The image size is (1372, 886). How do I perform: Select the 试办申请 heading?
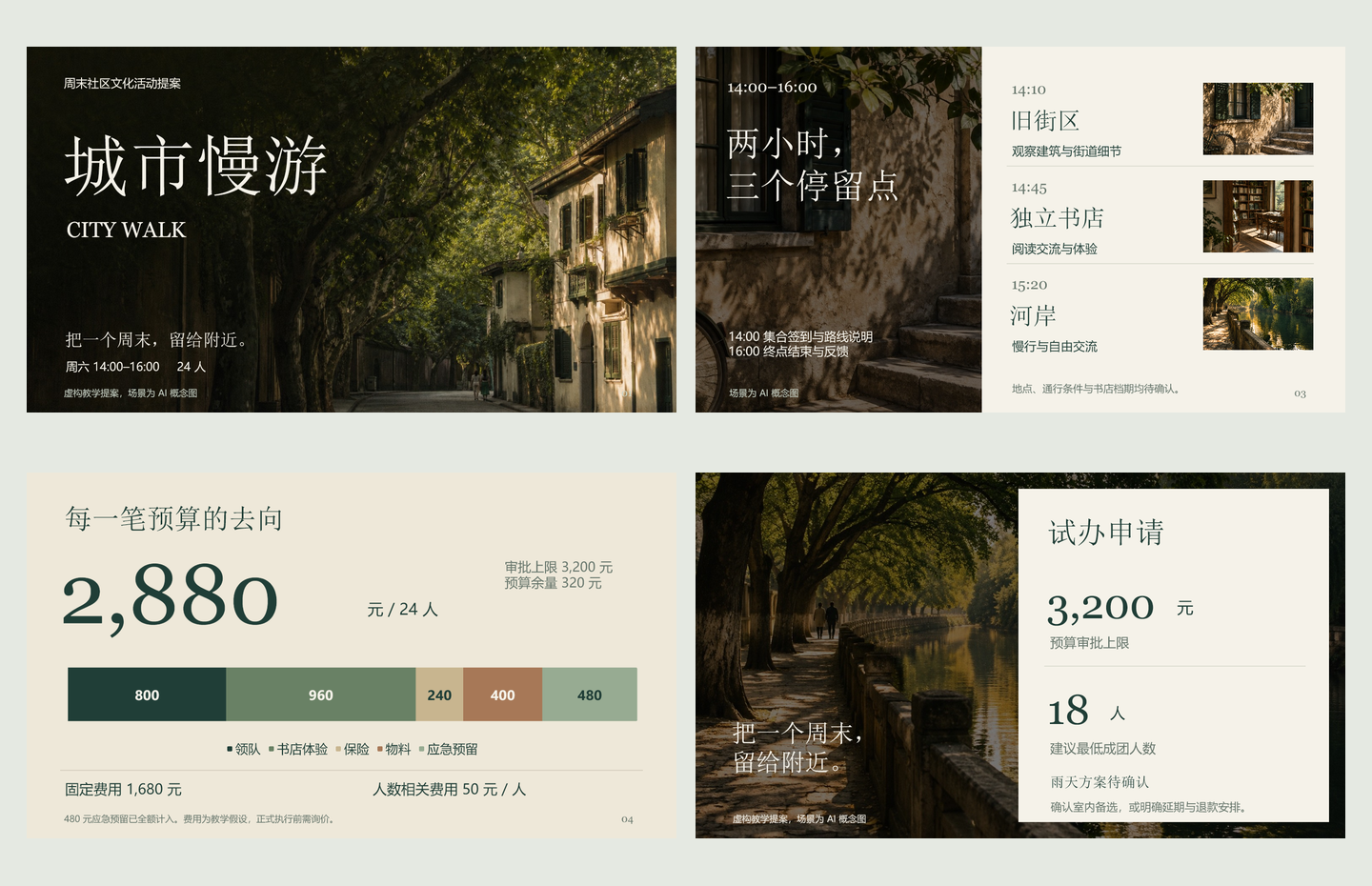[x=1106, y=533]
